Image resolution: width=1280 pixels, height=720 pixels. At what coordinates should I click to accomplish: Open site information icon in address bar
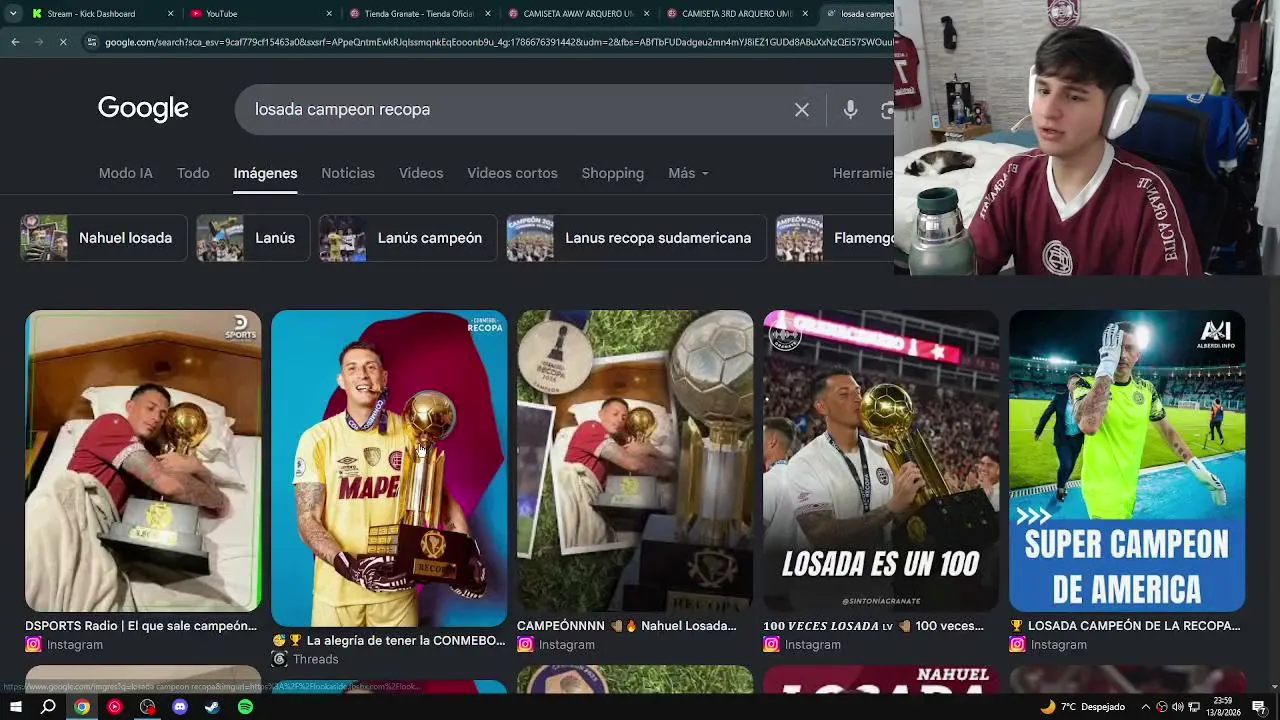92,42
